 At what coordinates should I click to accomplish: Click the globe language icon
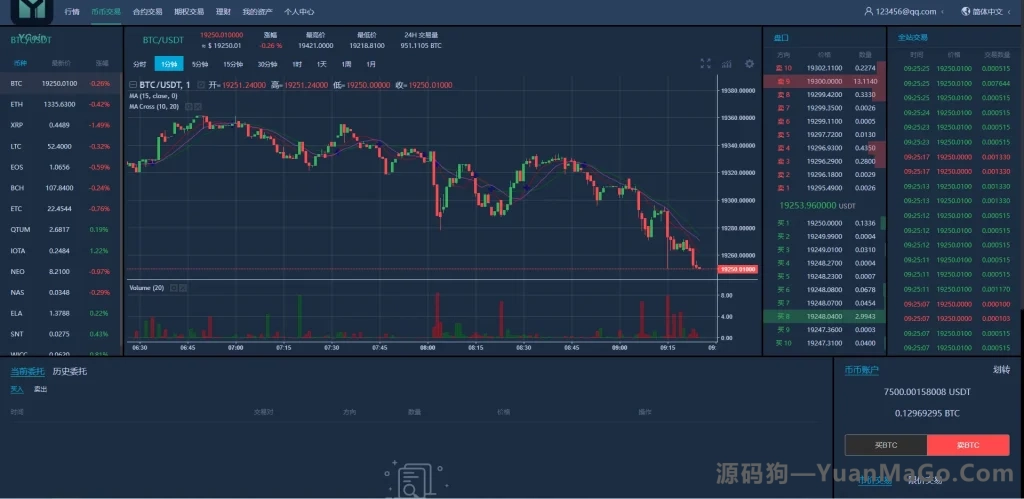coord(966,11)
